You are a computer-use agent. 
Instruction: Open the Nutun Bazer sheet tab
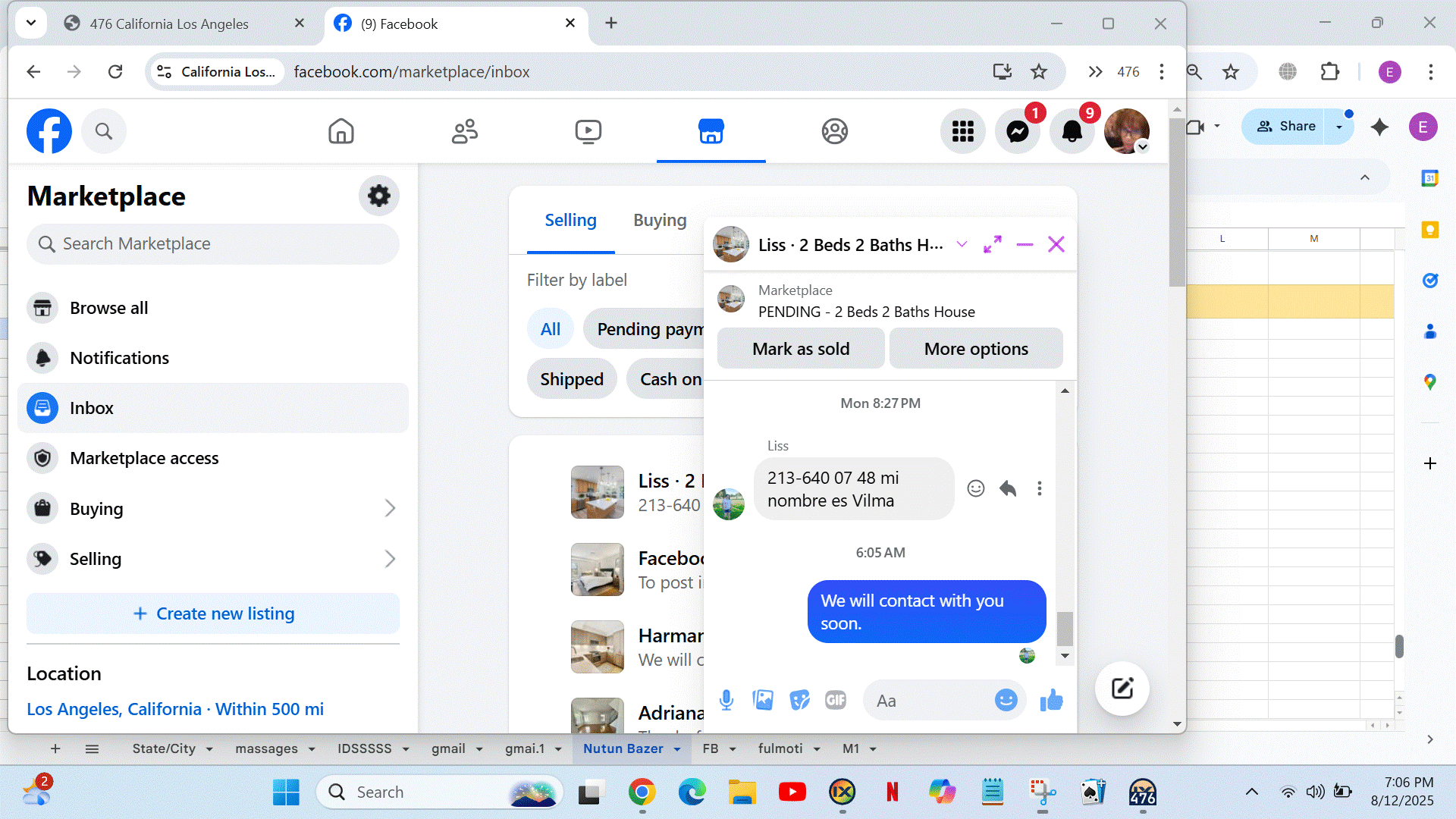[623, 748]
